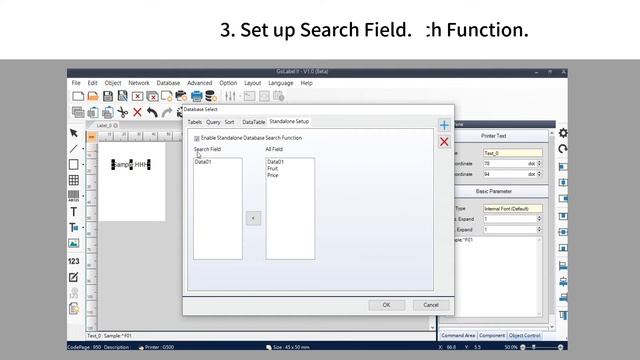
Task: Select the arrow pointer tool
Action: click(74, 133)
